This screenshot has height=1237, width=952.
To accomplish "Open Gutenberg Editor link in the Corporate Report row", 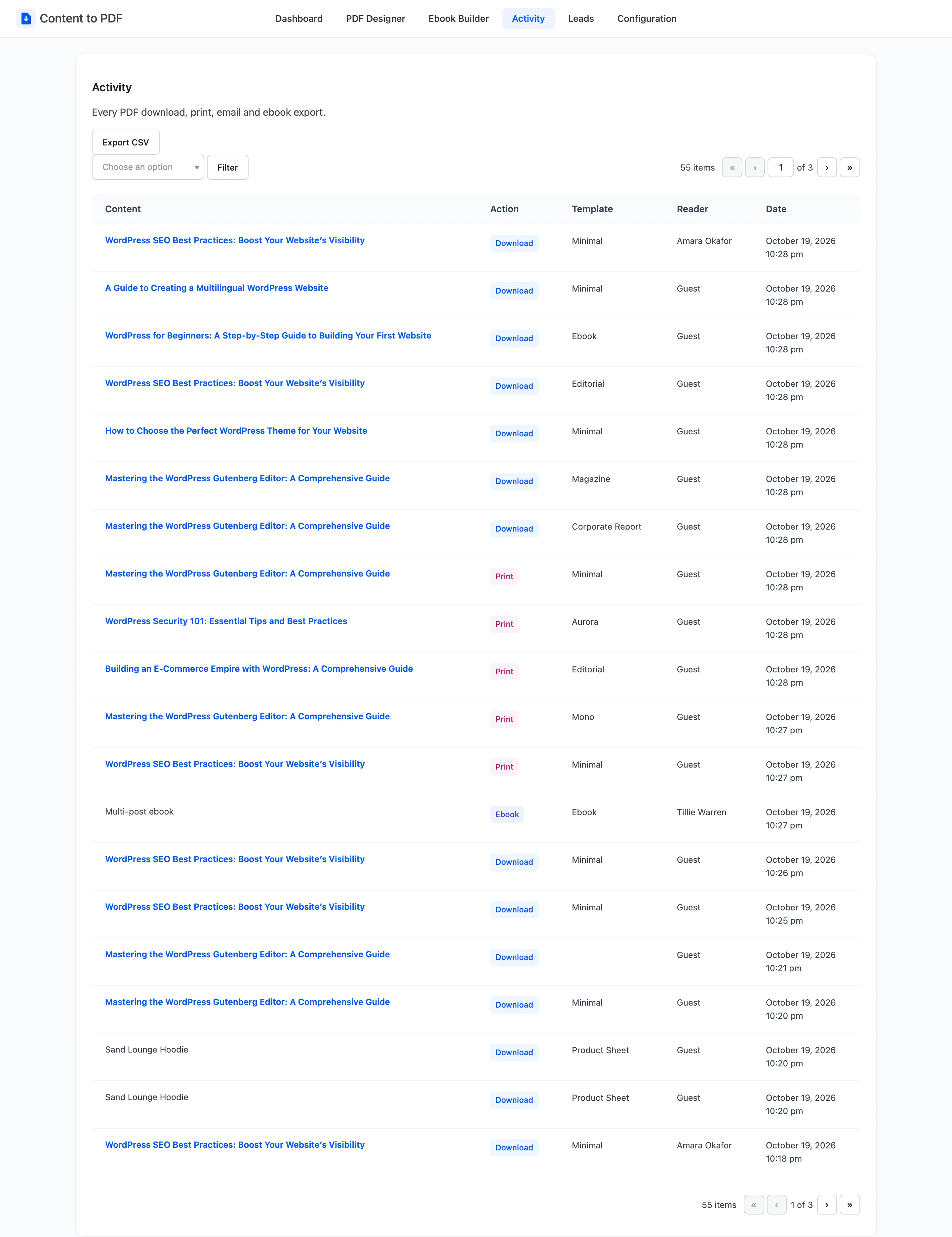I will tap(248, 526).
